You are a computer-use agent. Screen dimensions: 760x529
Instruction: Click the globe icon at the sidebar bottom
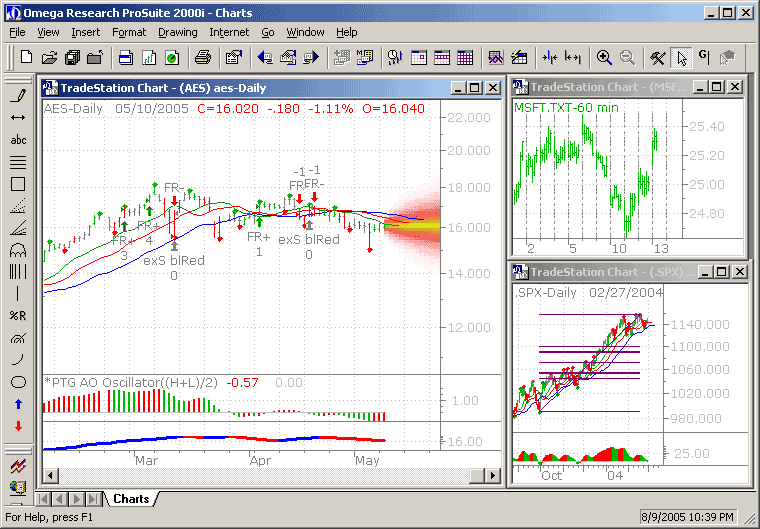click(x=18, y=487)
